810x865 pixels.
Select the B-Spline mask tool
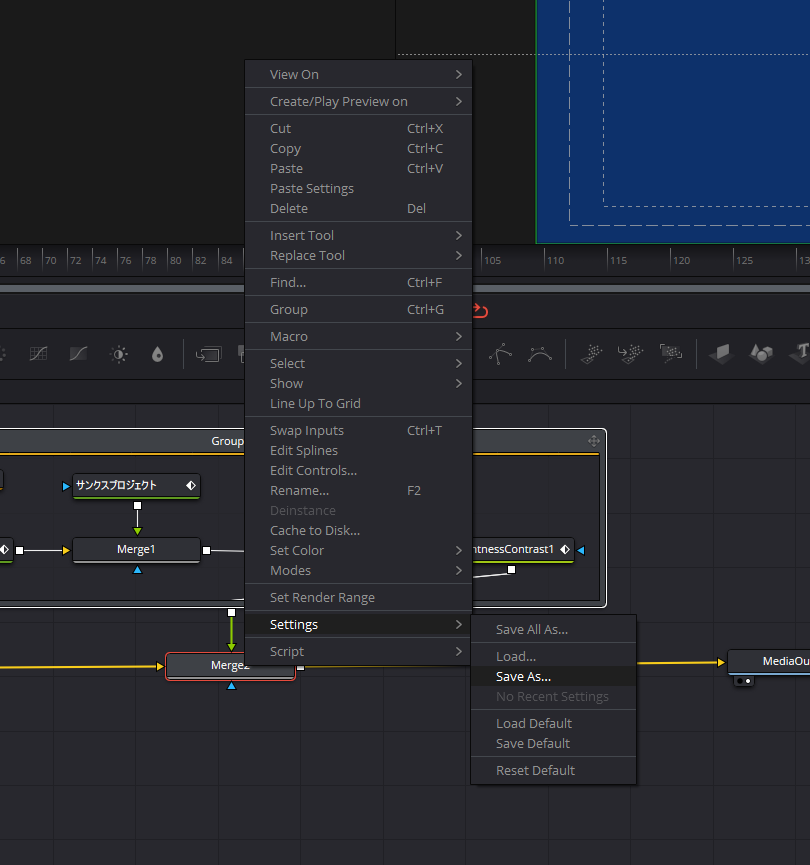click(540, 354)
